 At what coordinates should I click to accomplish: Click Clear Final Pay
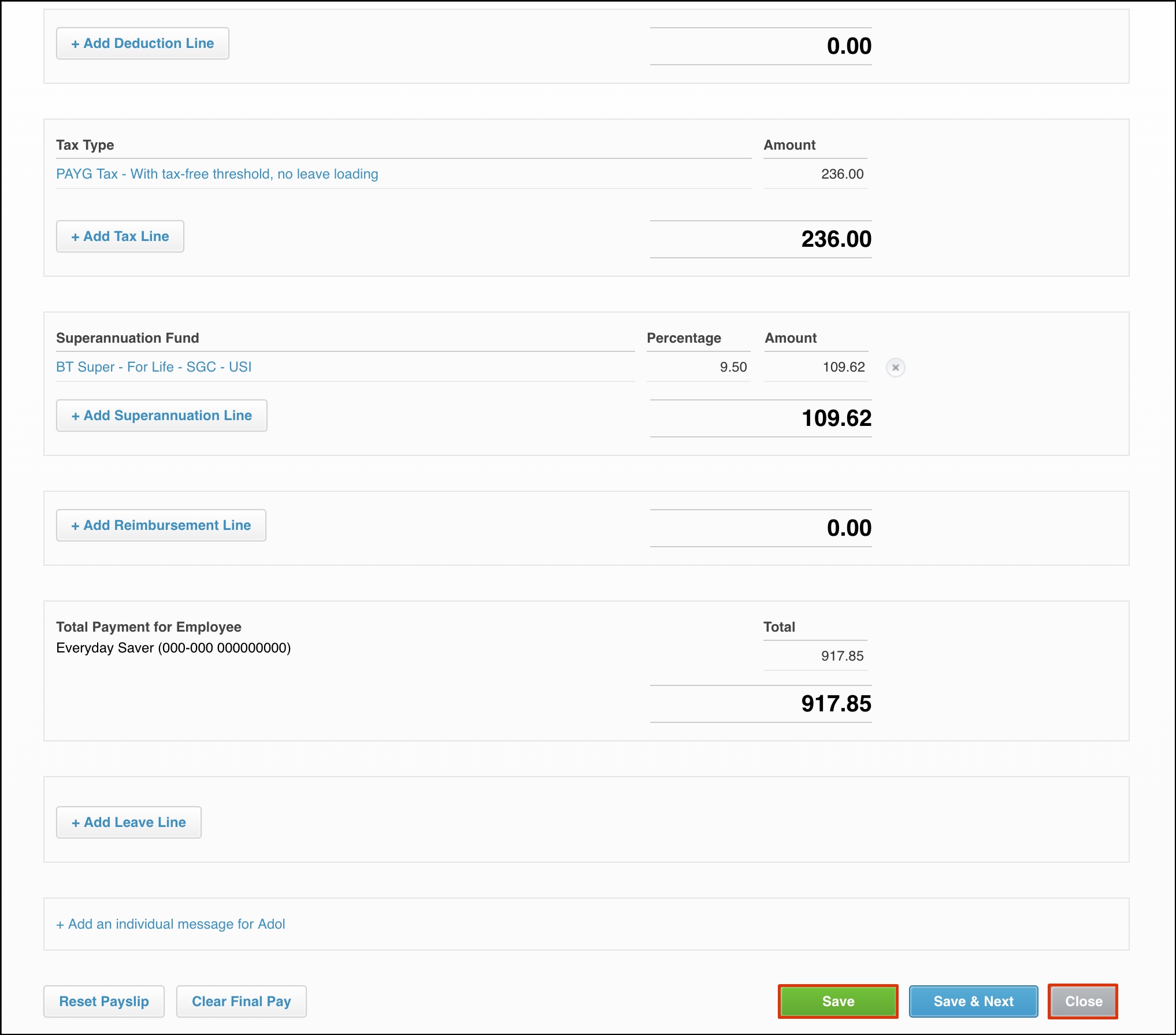[x=241, y=1001]
